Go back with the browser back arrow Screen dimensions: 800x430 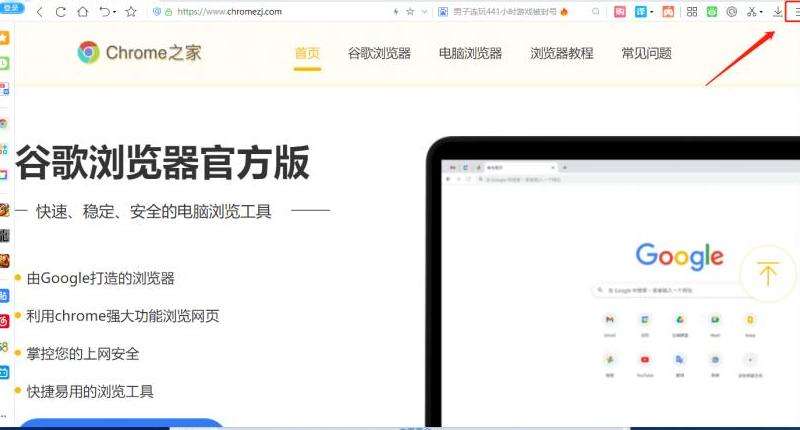(x=40, y=12)
